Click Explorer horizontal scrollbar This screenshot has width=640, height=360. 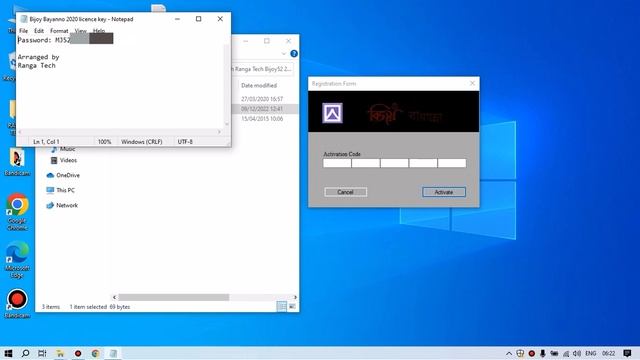pyautogui.click(x=173, y=297)
